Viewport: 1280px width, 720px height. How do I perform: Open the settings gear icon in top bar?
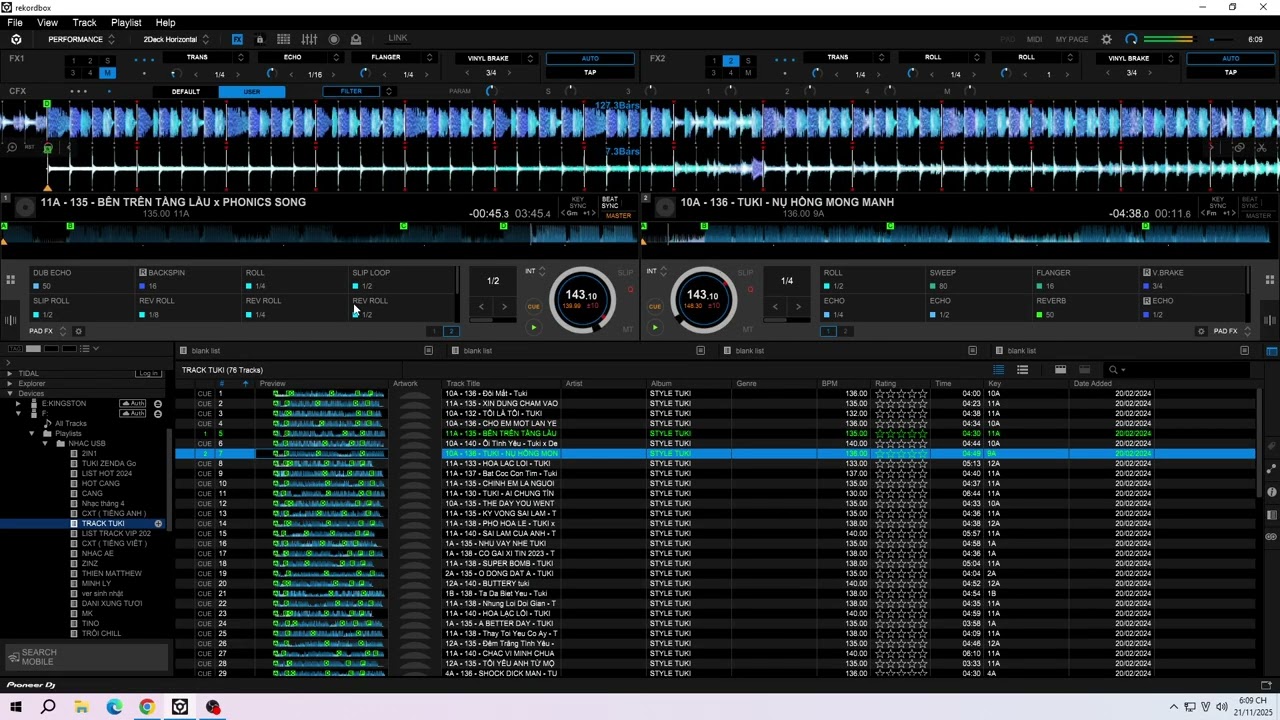[1106, 39]
